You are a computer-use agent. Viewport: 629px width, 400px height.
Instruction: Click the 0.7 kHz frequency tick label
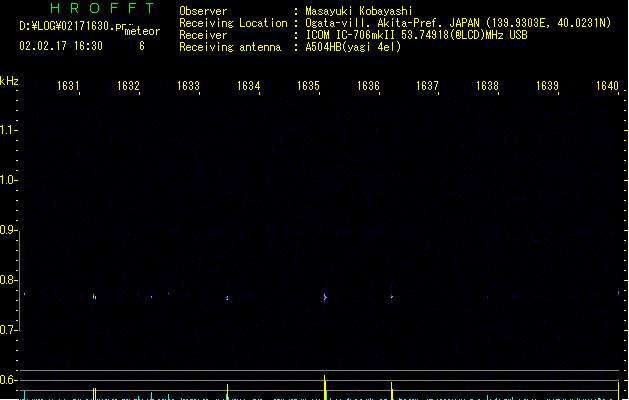(x=8, y=330)
